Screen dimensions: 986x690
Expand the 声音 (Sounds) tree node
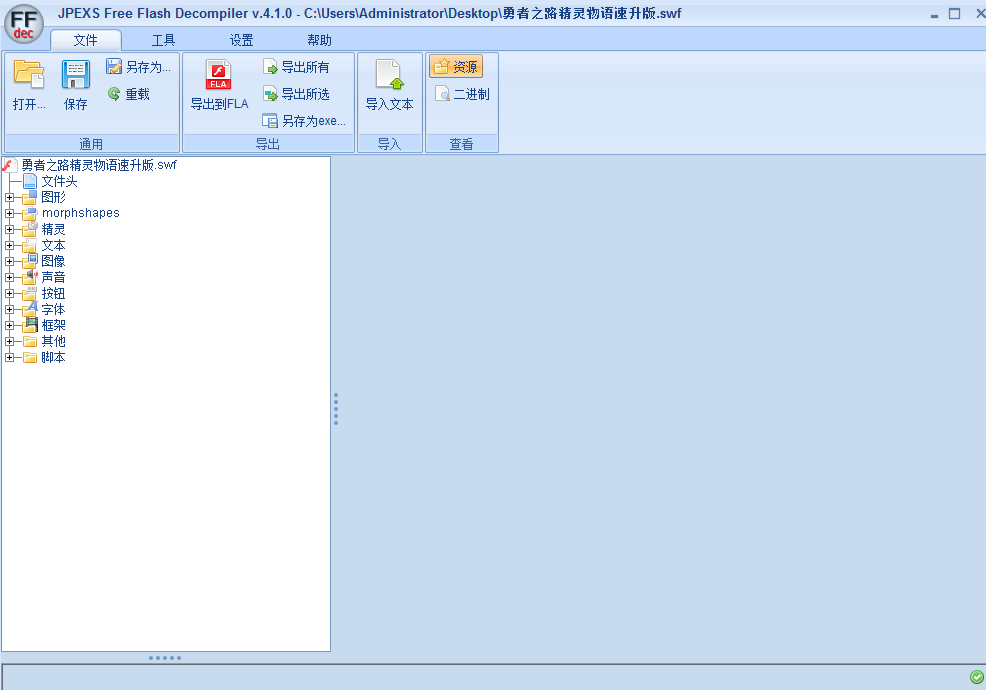pos(10,278)
